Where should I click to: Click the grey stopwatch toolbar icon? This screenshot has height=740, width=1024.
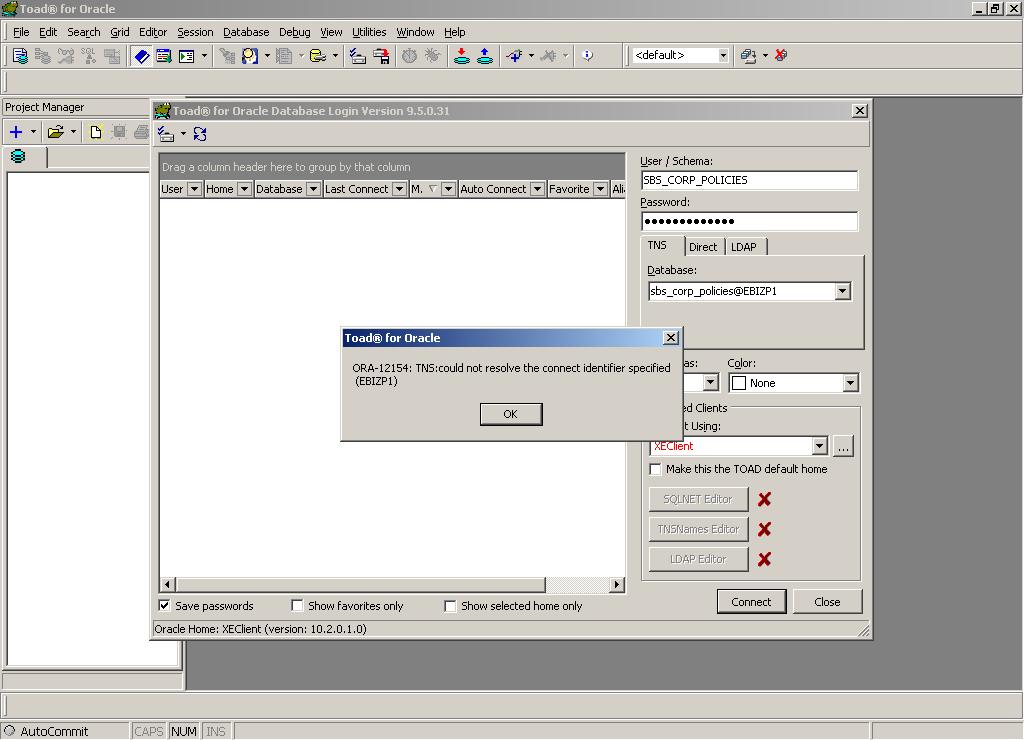[409, 56]
